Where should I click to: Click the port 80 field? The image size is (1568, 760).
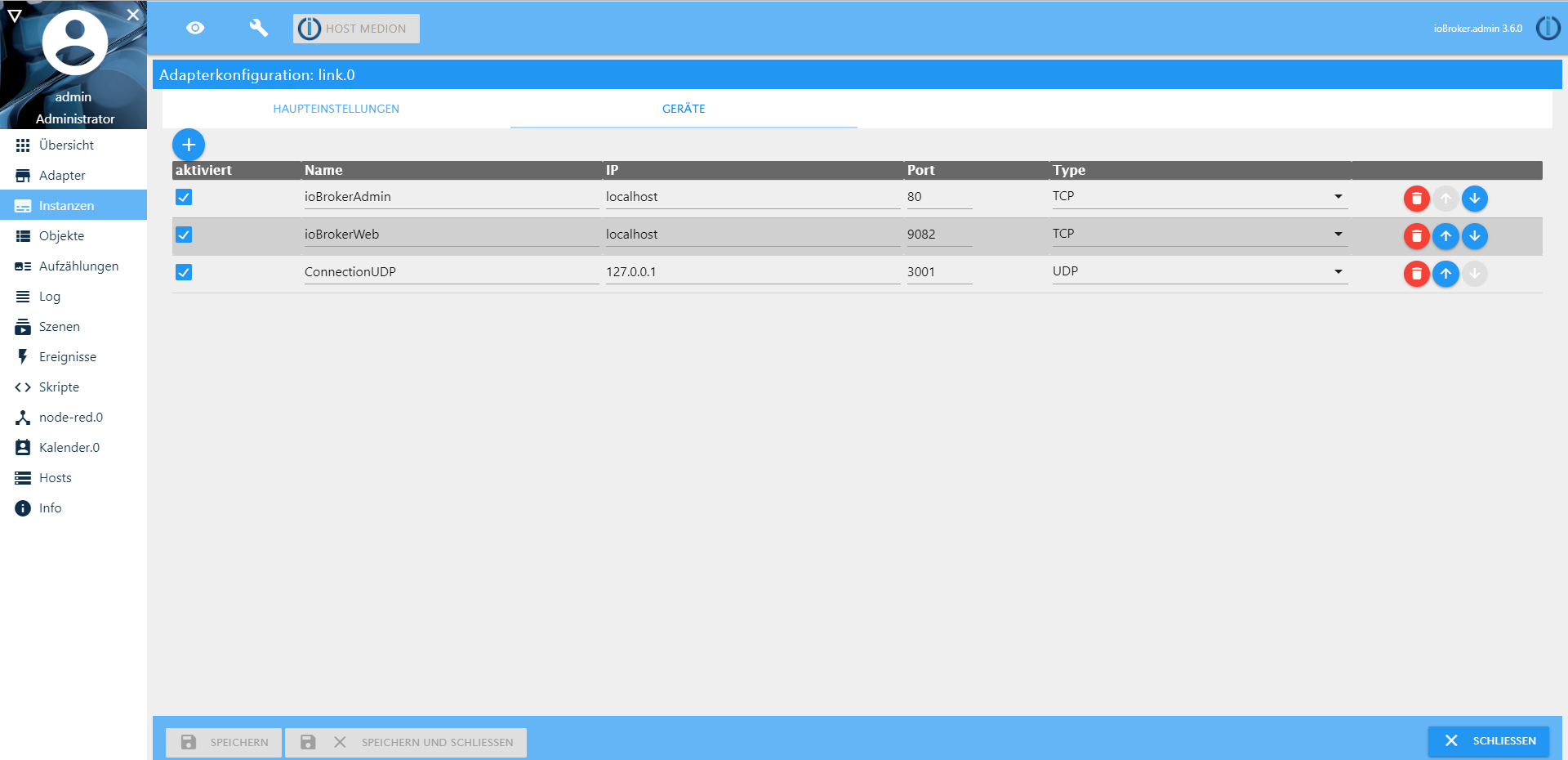939,197
